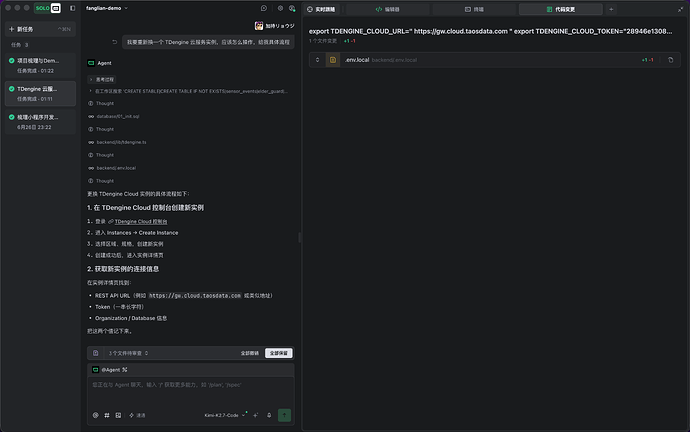Click the sparkle enhance icon near model selector
The image size is (690, 432).
tap(255, 415)
